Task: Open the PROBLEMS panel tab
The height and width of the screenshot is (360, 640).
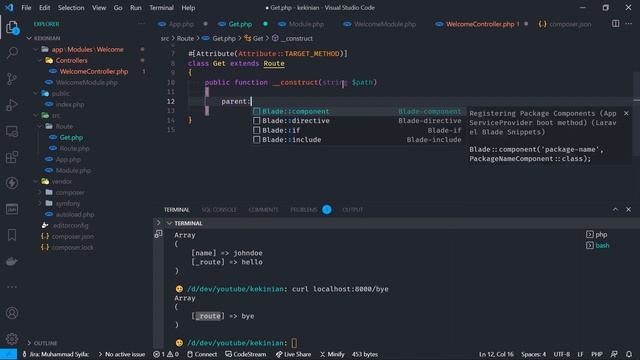Action: pos(304,210)
